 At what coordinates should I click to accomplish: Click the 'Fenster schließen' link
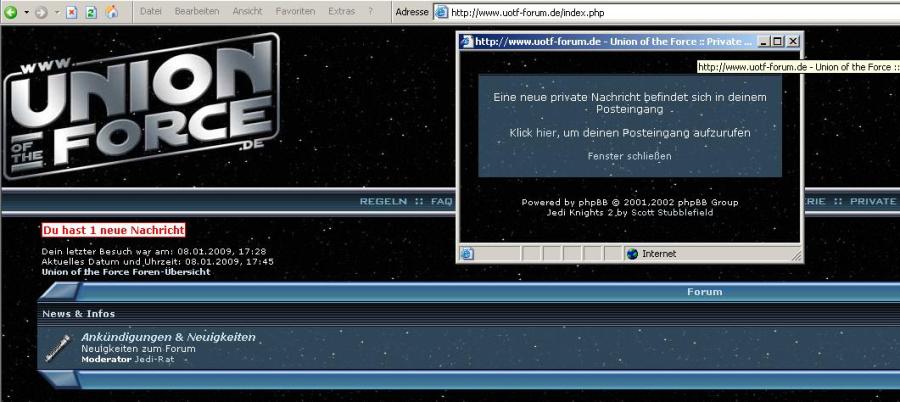(629, 156)
